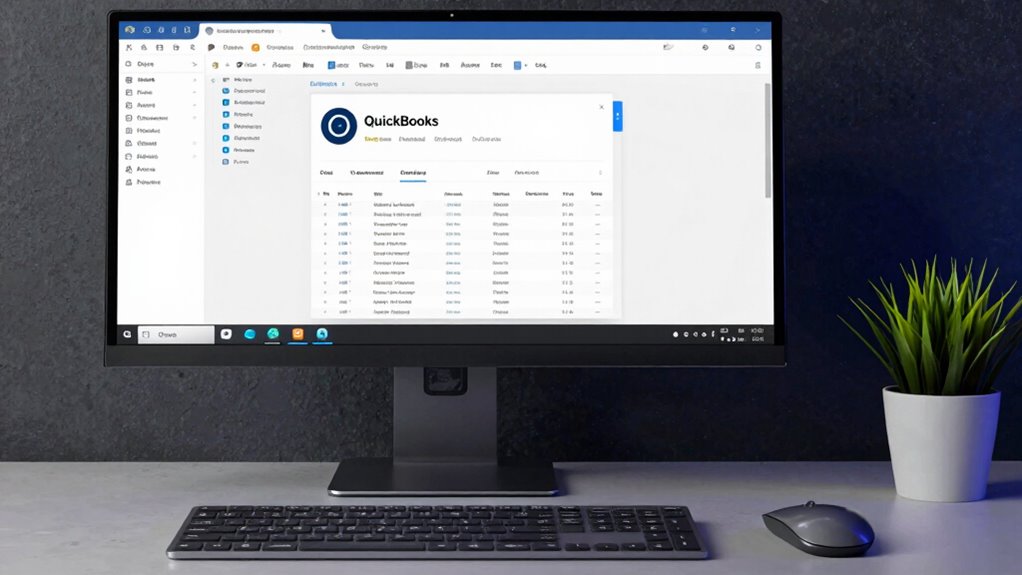Click the blue side handle beside the dialog

(x=617, y=116)
